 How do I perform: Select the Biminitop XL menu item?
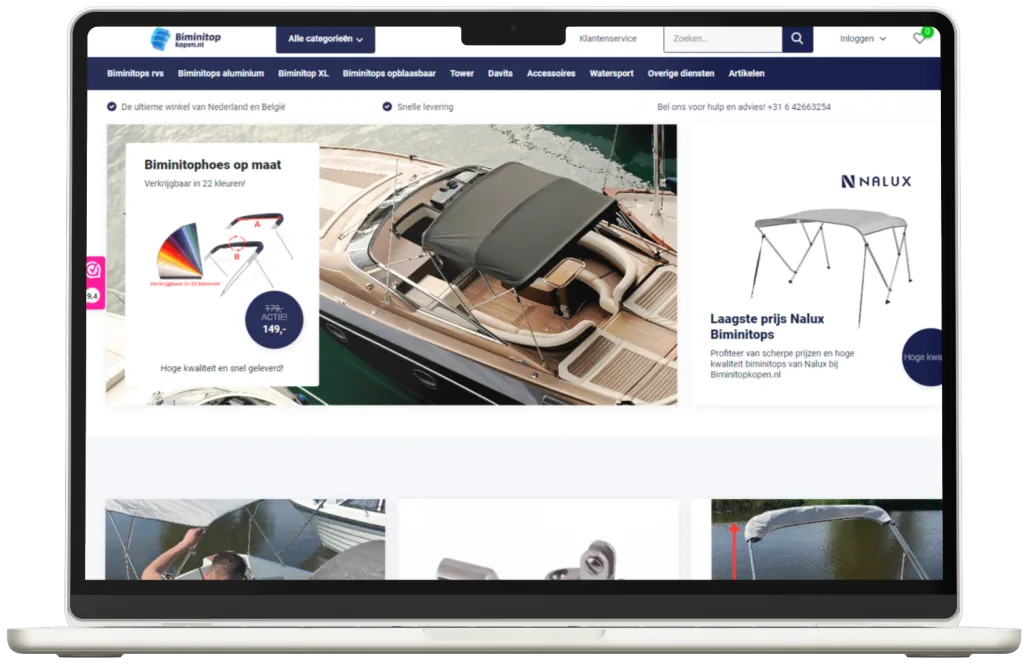click(x=303, y=73)
